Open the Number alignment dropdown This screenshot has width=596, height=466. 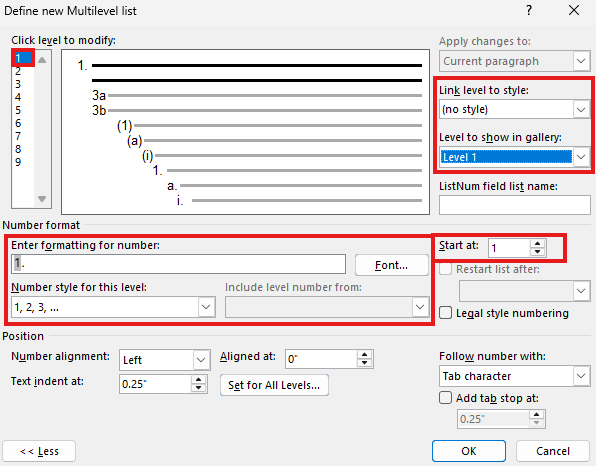coord(165,360)
